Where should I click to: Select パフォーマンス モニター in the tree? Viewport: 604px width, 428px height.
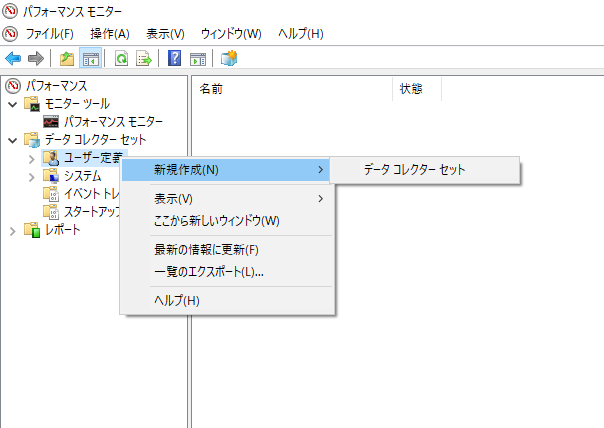[113, 122]
